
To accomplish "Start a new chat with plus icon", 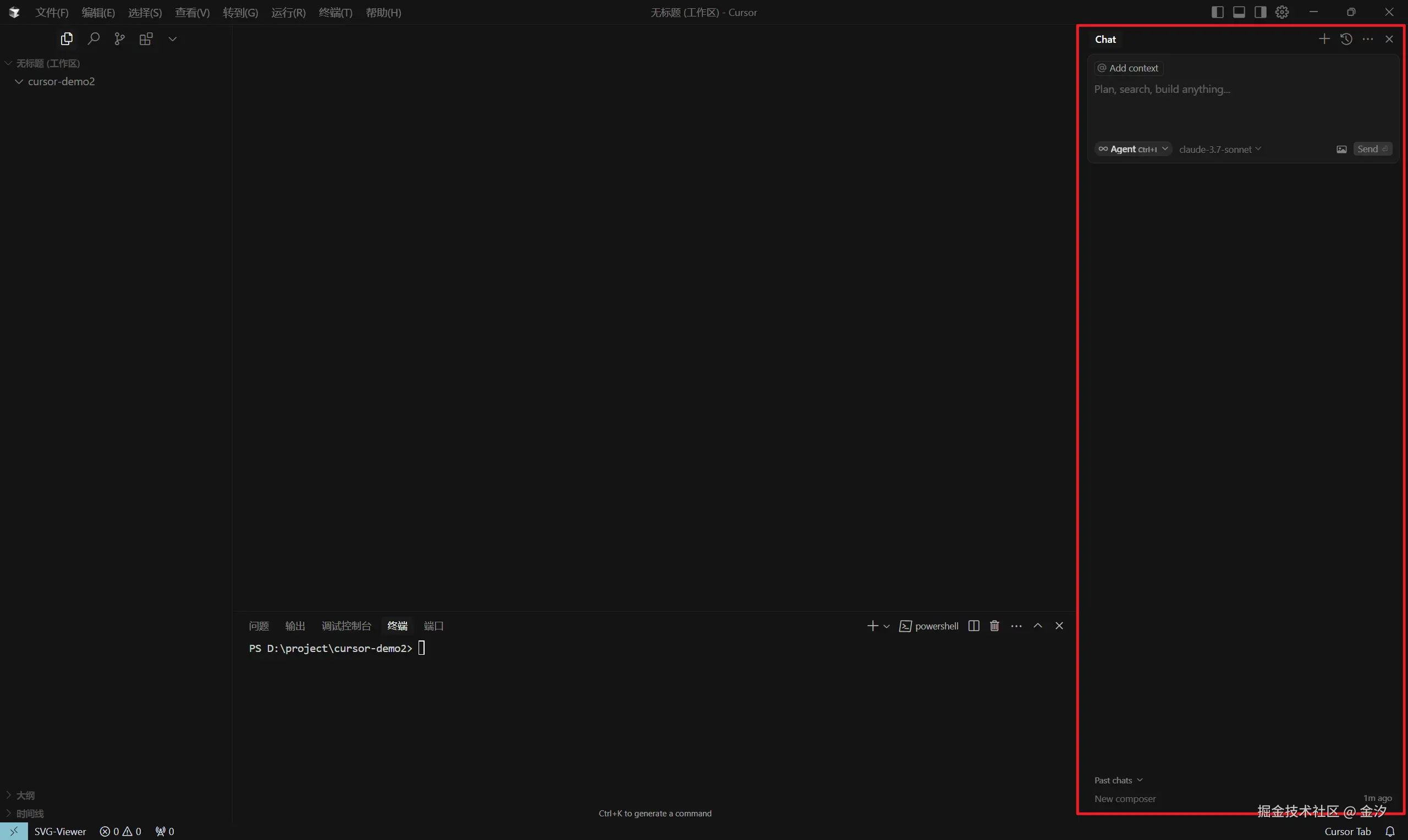I will point(1324,39).
